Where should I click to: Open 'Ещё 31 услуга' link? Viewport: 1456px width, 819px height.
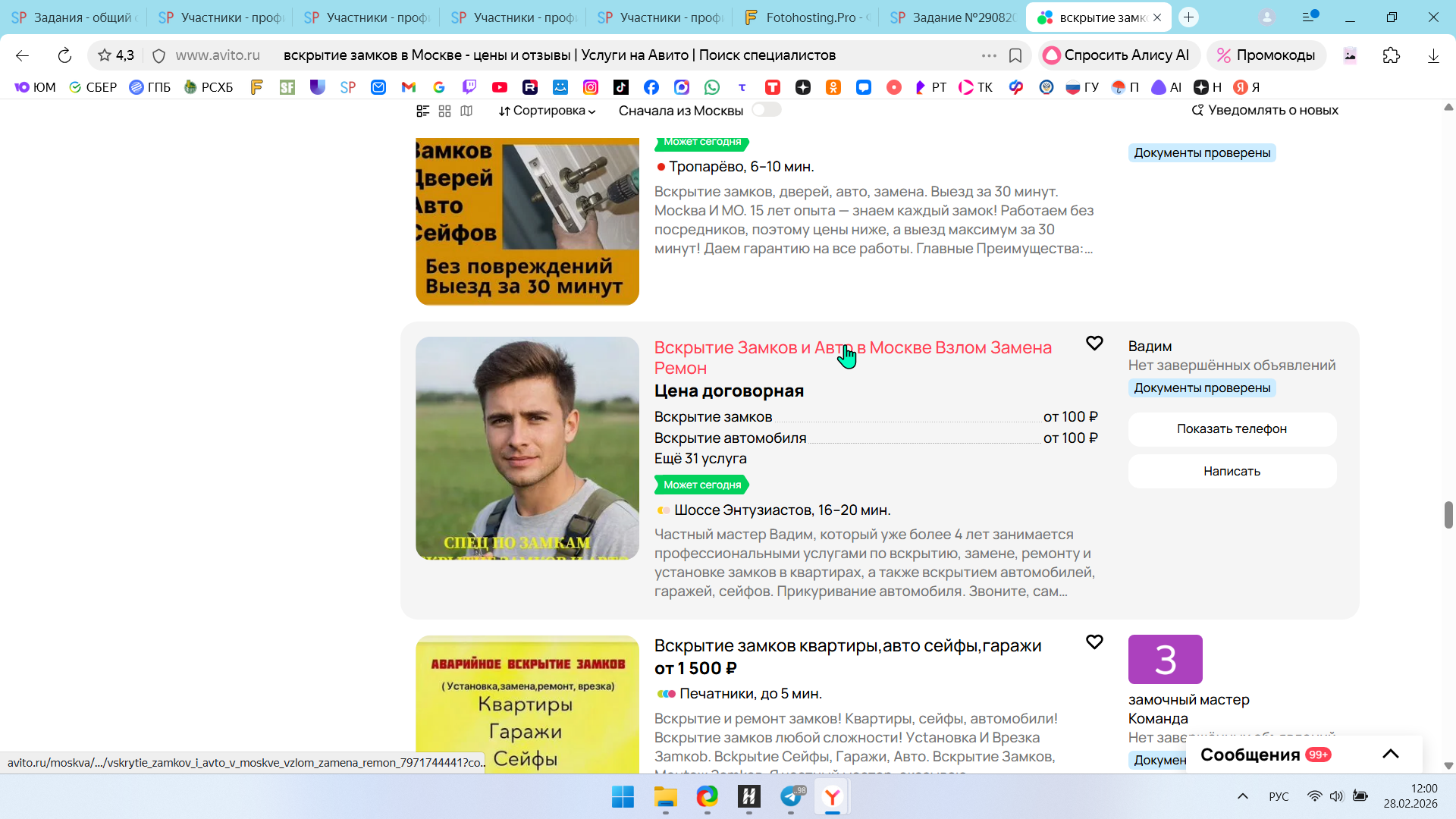point(700,459)
